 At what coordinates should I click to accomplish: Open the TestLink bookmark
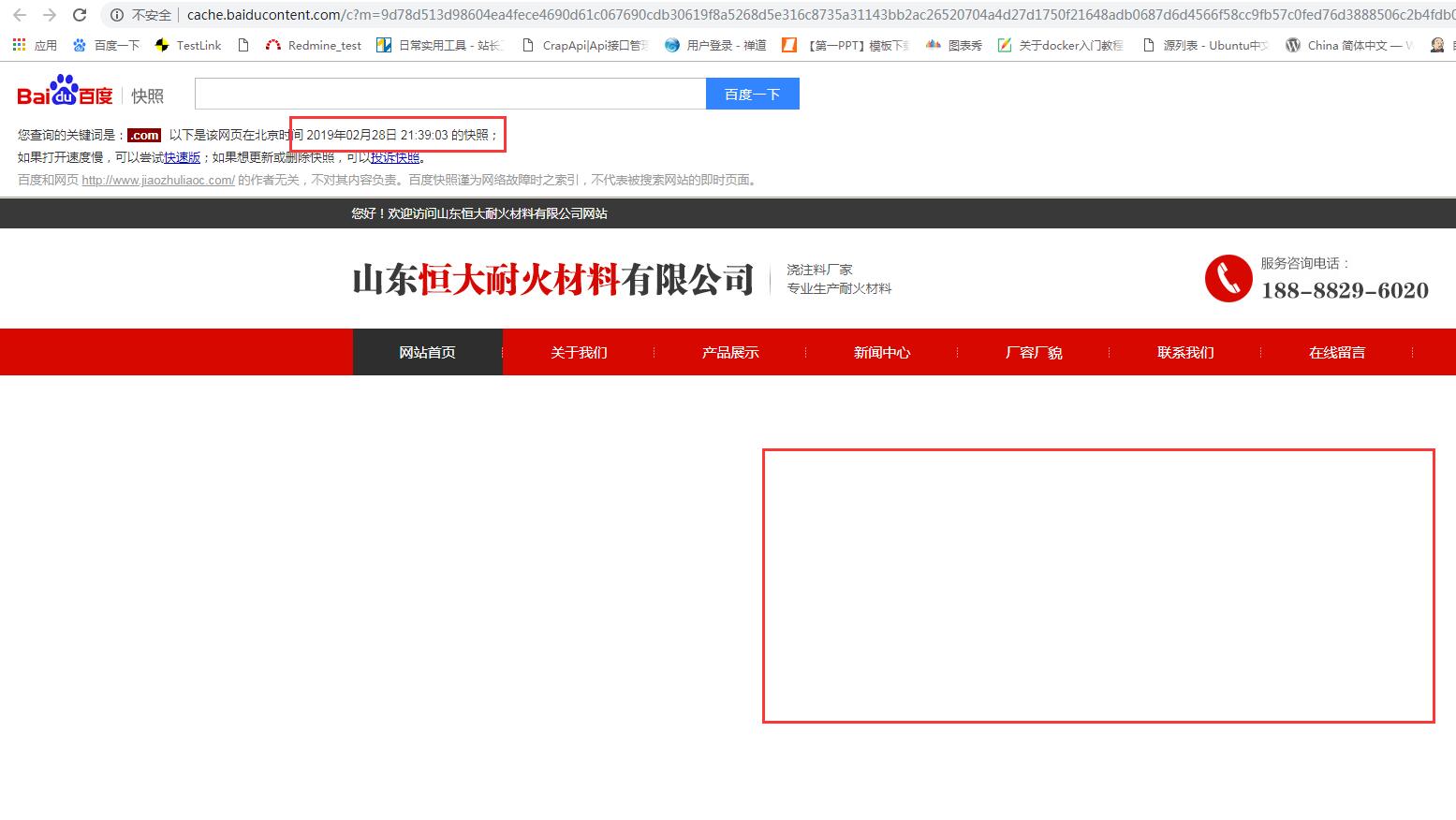pyautogui.click(x=188, y=45)
